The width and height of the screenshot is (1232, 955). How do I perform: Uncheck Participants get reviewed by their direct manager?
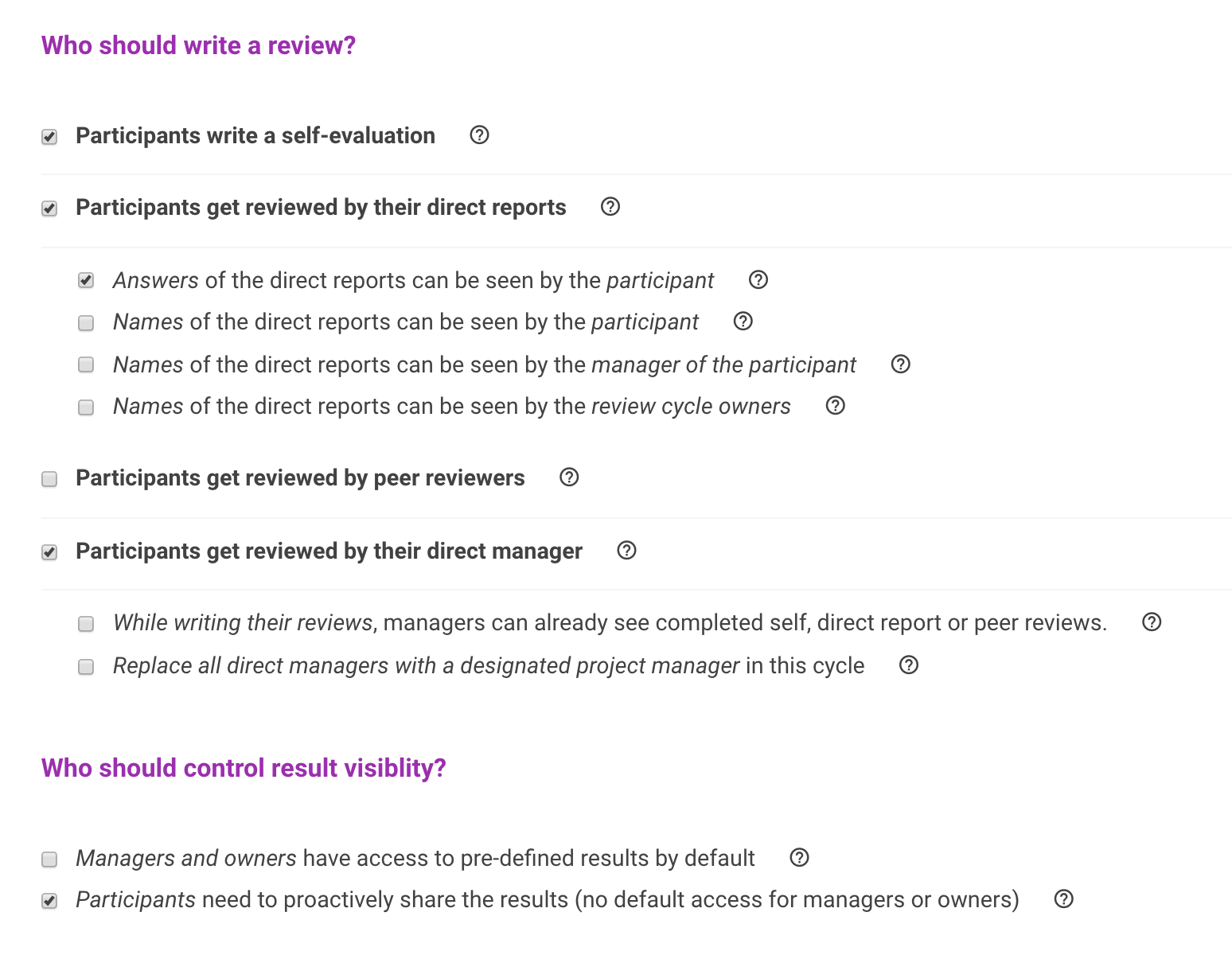pos(49,552)
